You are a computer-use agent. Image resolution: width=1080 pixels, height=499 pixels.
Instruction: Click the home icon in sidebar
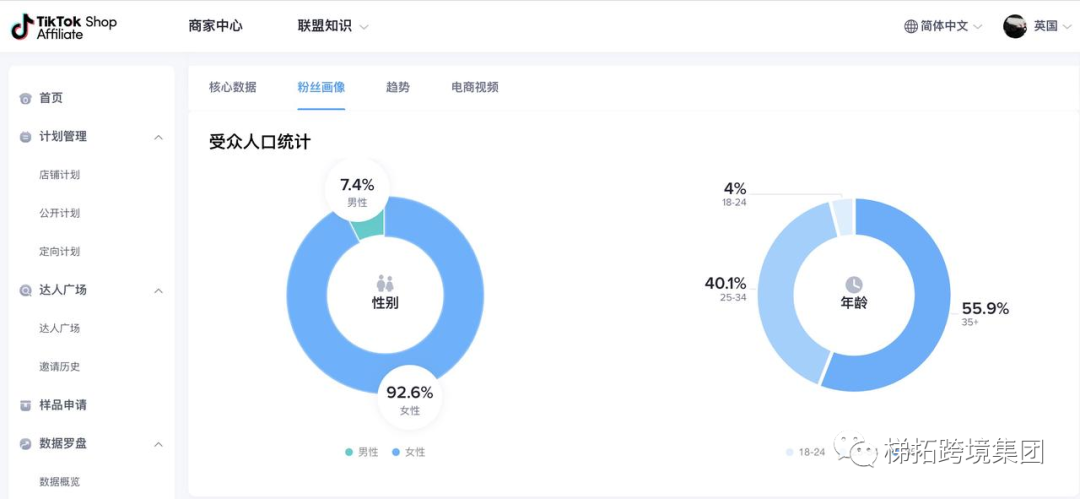25,98
